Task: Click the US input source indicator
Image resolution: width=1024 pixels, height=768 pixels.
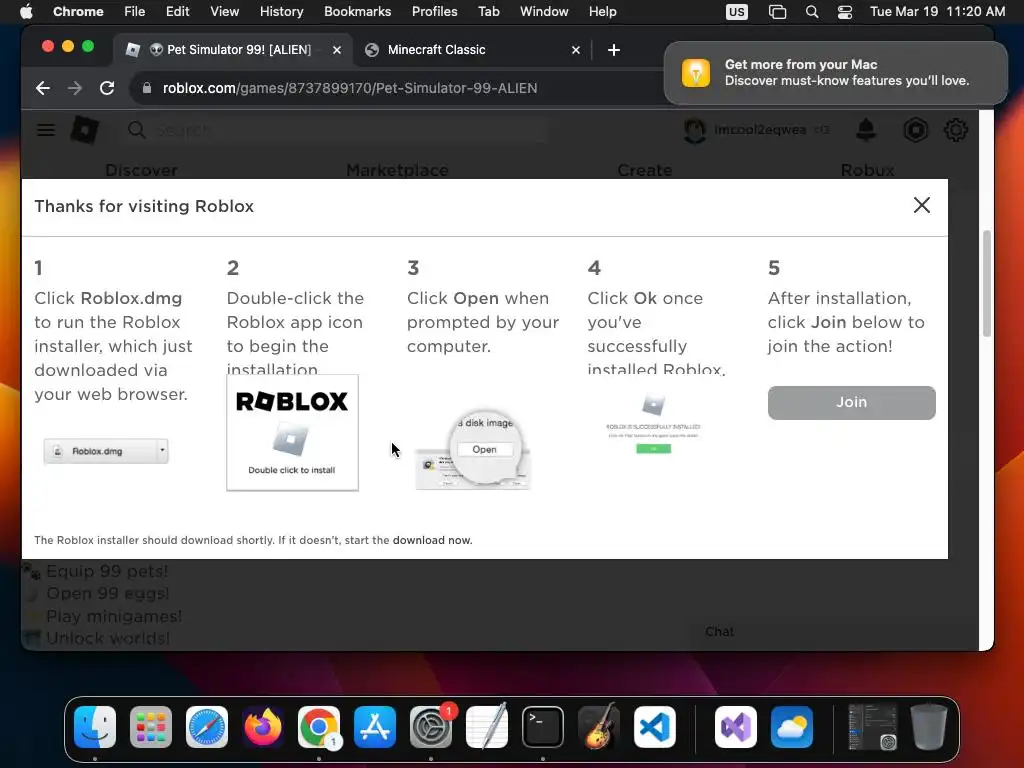Action: [x=737, y=12]
